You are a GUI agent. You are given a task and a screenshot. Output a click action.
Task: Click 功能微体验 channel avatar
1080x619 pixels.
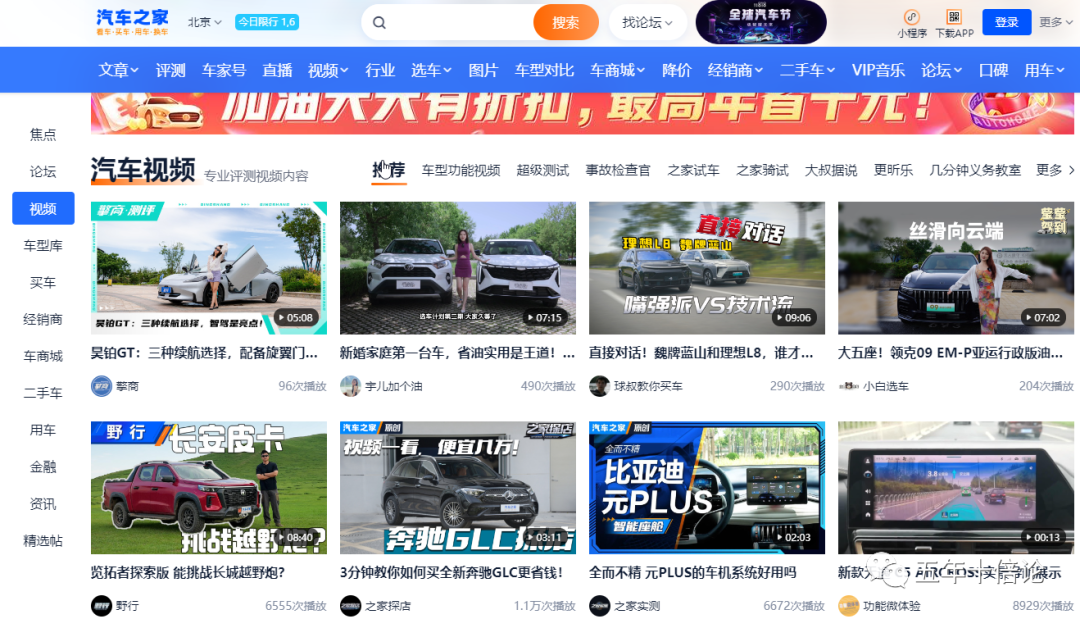(849, 606)
